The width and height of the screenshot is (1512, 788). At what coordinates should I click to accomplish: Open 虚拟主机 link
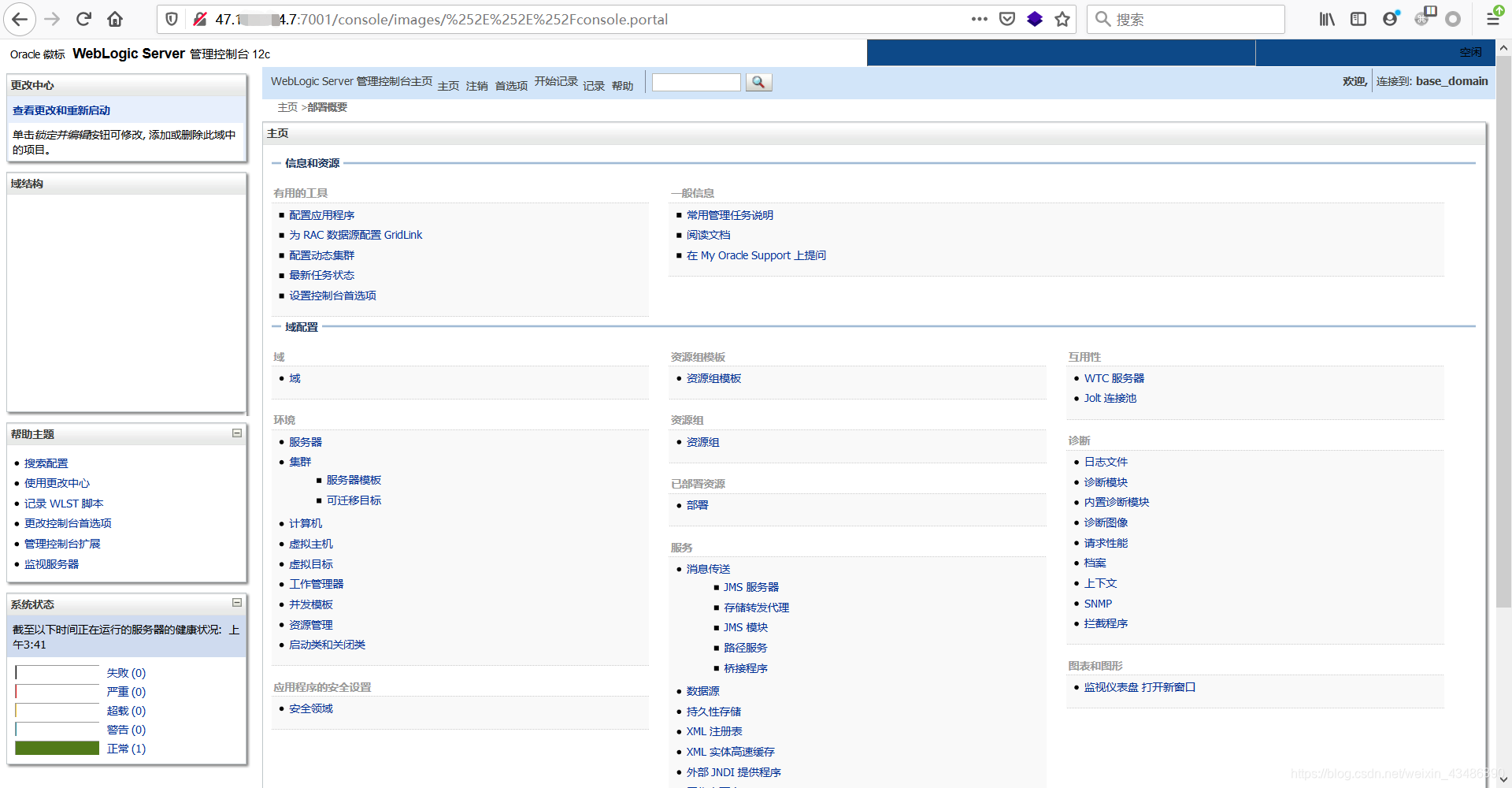[311, 544]
